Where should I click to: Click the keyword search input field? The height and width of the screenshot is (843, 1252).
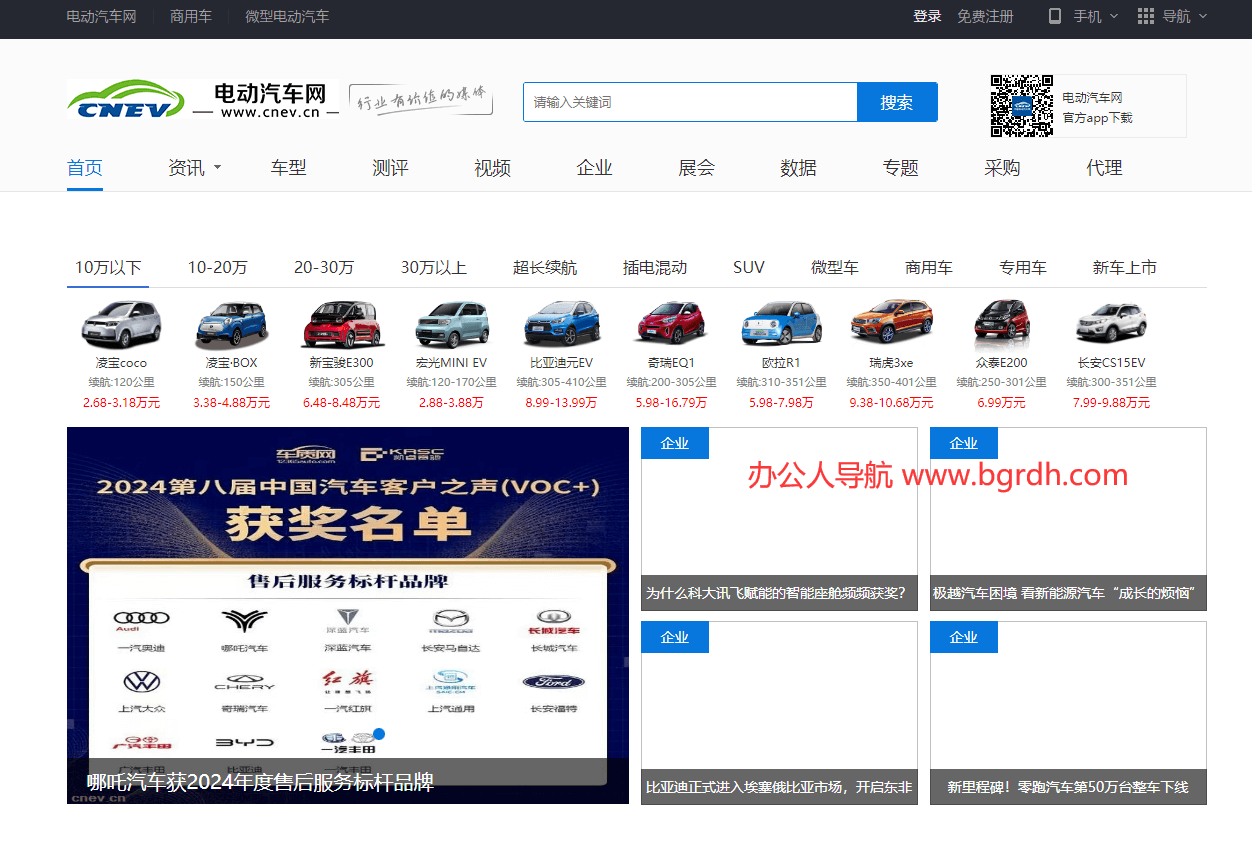click(689, 101)
